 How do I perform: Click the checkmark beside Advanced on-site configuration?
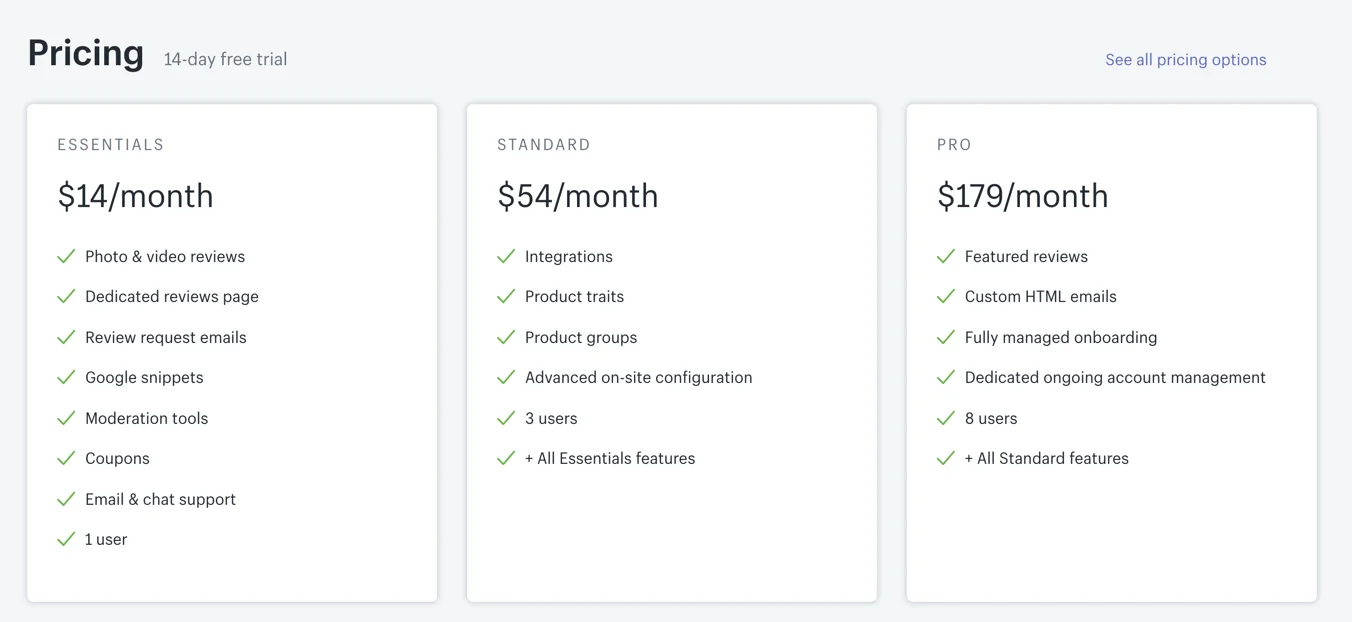click(506, 378)
